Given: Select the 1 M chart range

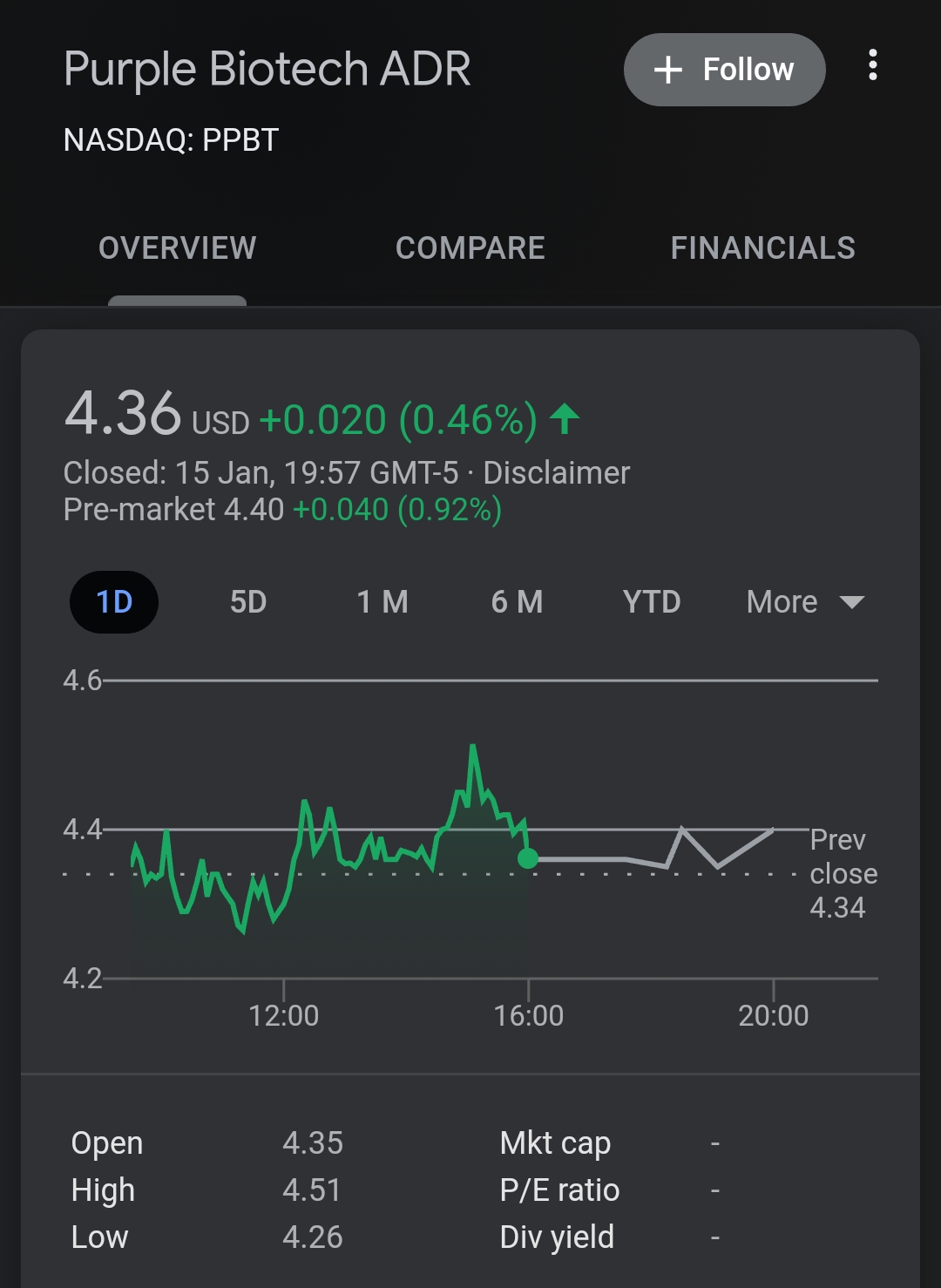Looking at the screenshot, I should 382,602.
